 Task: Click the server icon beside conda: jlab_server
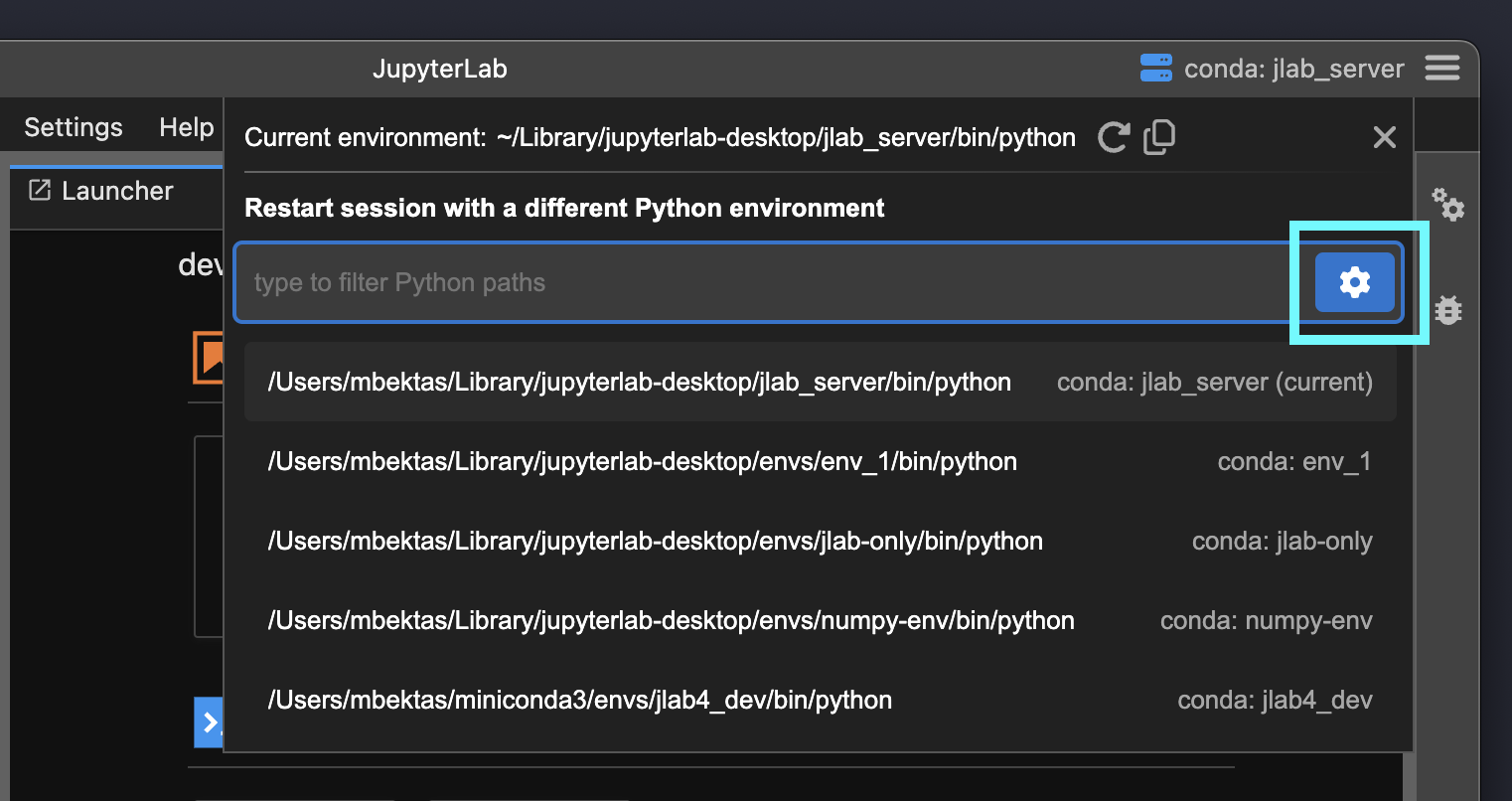tap(1156, 68)
